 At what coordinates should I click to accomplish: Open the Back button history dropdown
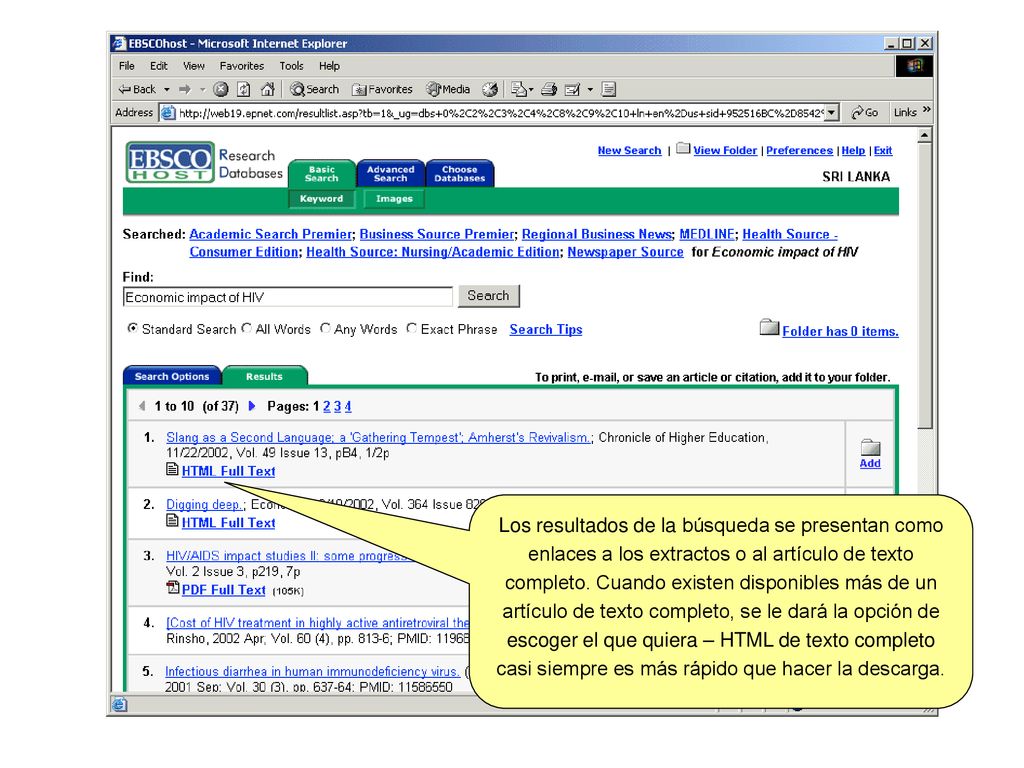click(167, 89)
